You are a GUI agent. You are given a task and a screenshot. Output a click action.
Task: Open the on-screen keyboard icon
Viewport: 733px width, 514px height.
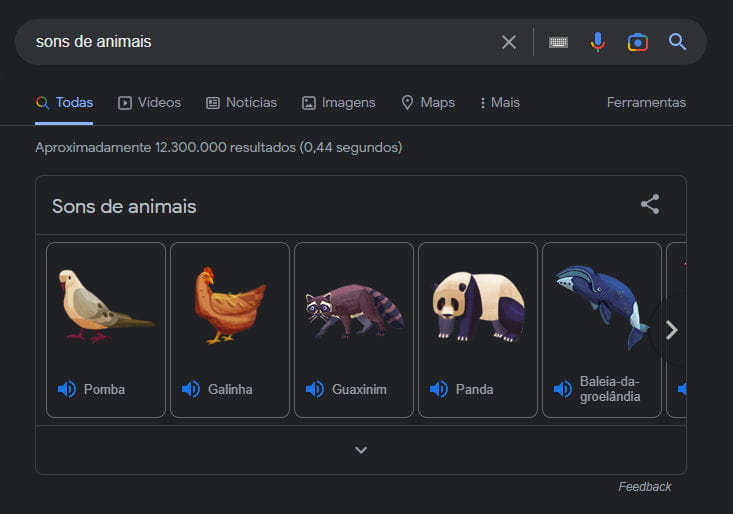click(558, 43)
